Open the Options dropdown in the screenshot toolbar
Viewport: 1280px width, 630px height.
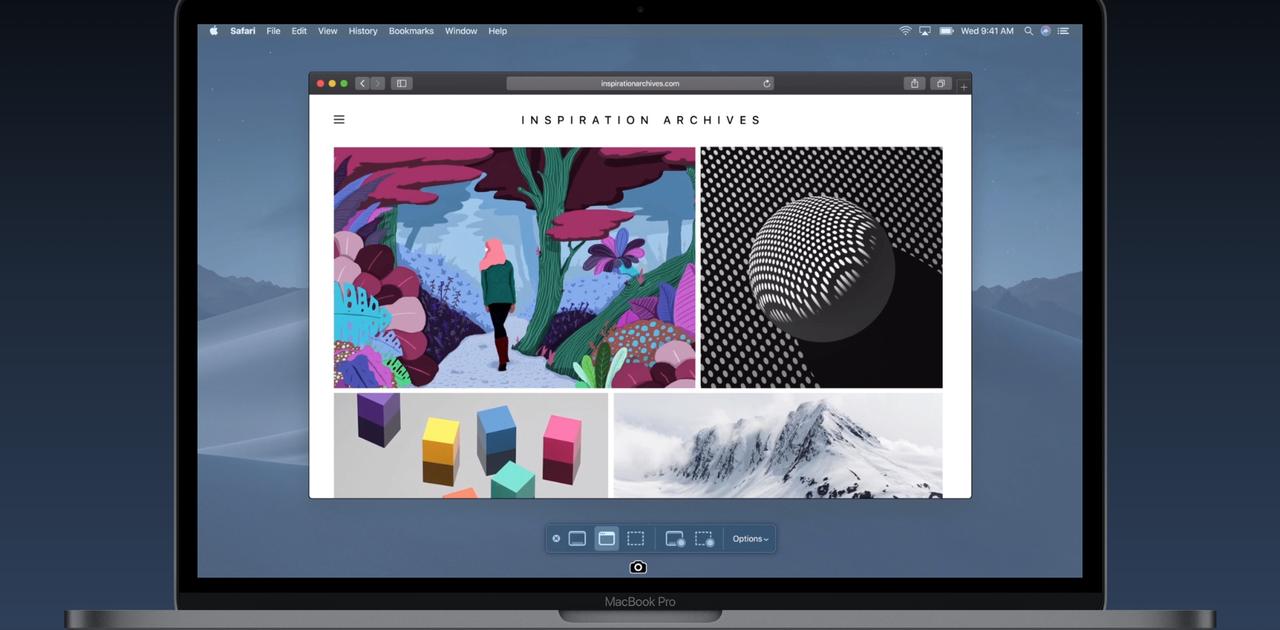click(749, 538)
